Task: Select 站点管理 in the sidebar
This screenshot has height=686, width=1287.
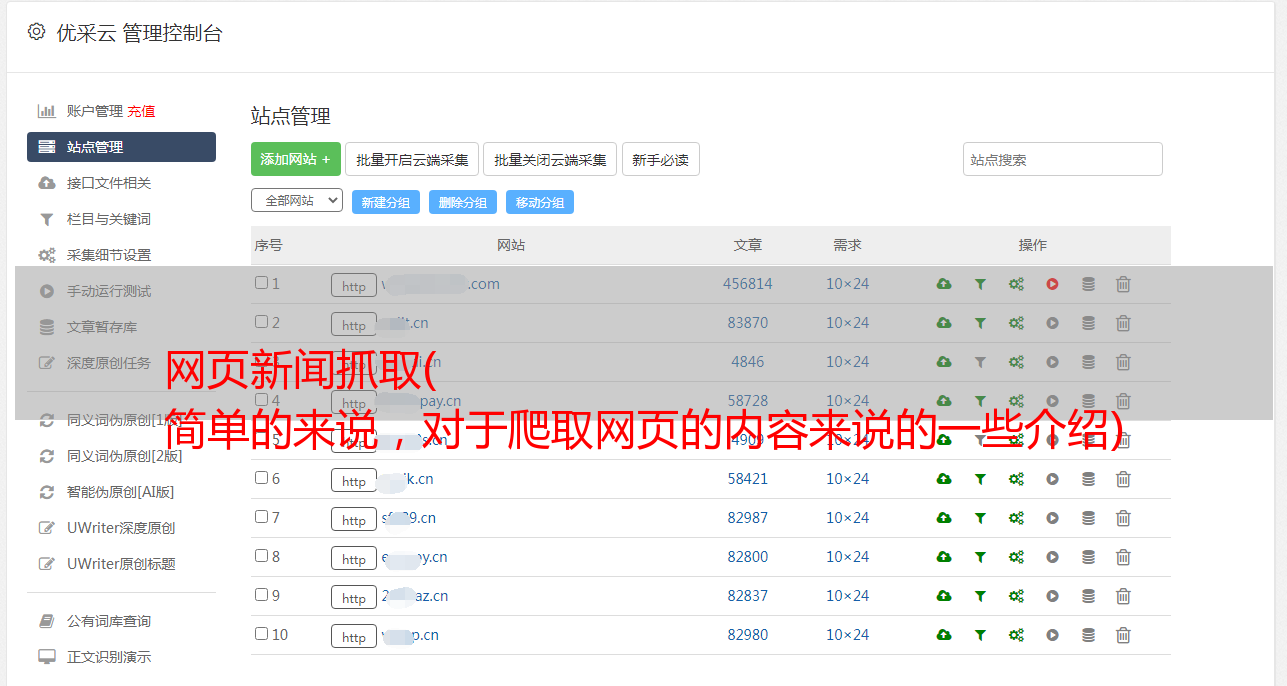Action: pos(121,147)
